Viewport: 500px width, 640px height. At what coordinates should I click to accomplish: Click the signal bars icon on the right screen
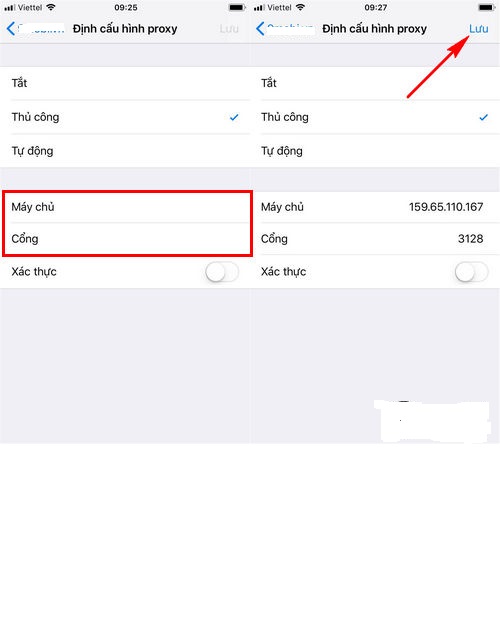(x=259, y=7)
